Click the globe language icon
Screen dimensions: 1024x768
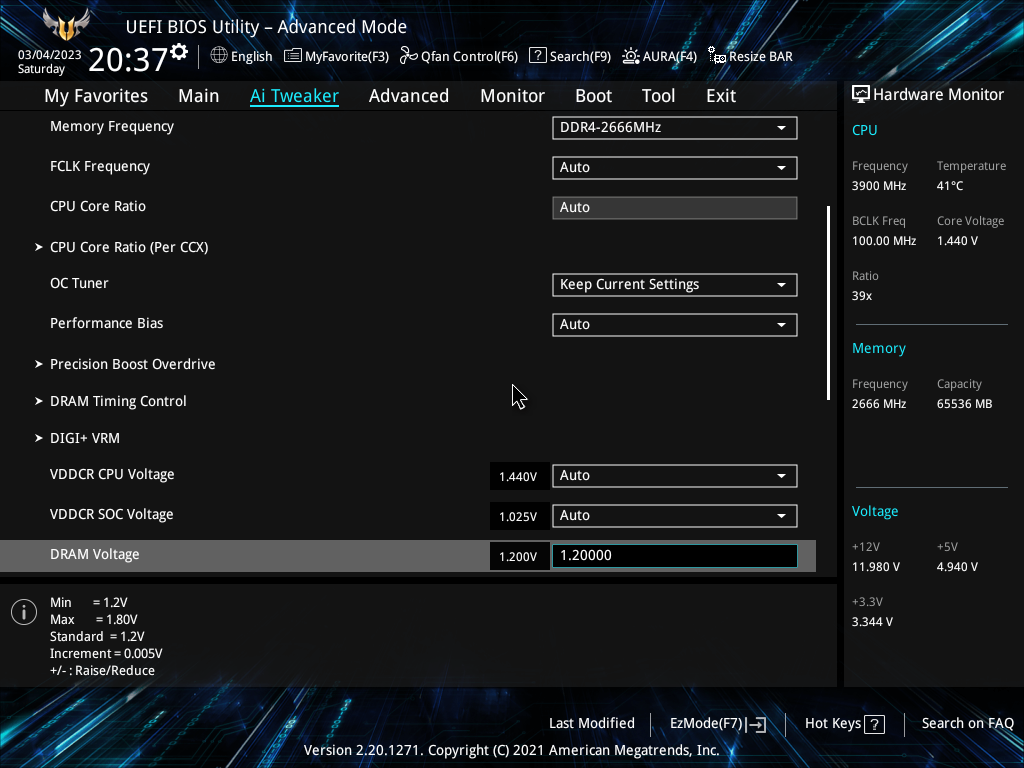coord(219,56)
